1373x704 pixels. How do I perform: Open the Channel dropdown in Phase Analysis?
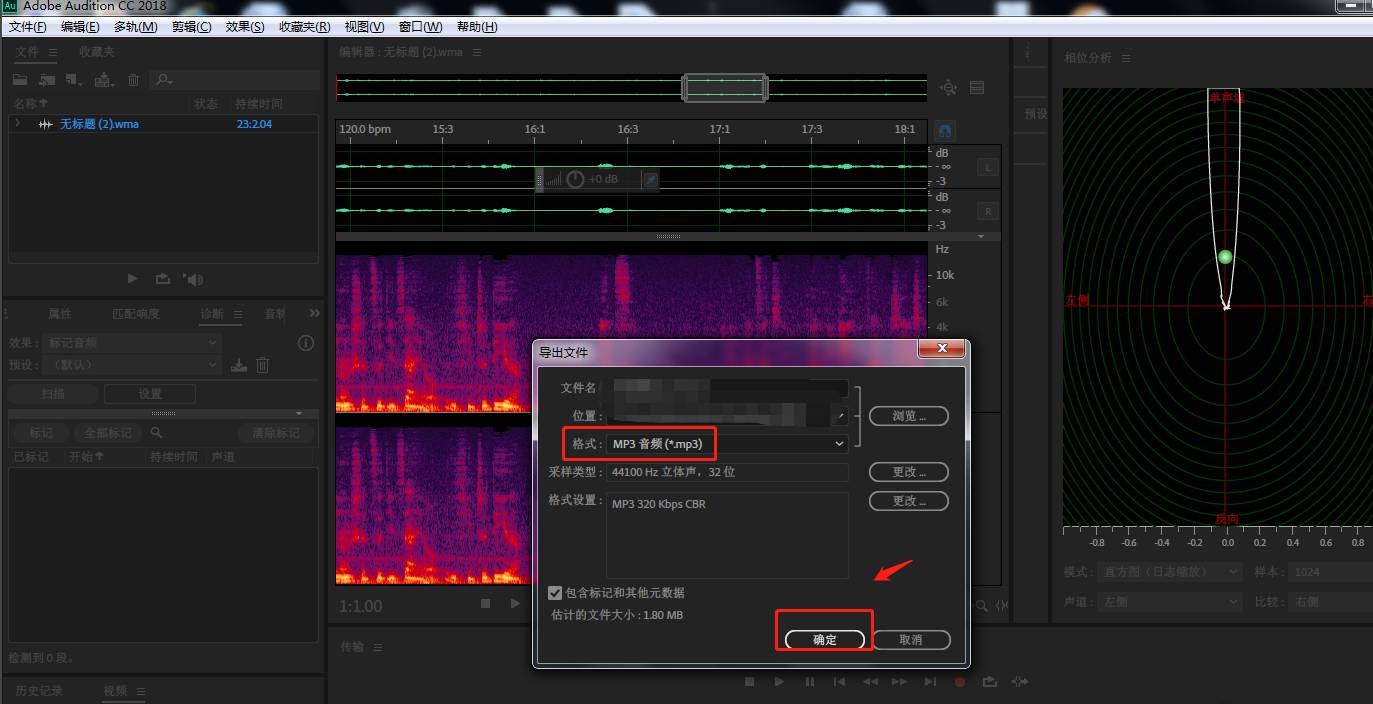point(1170,602)
